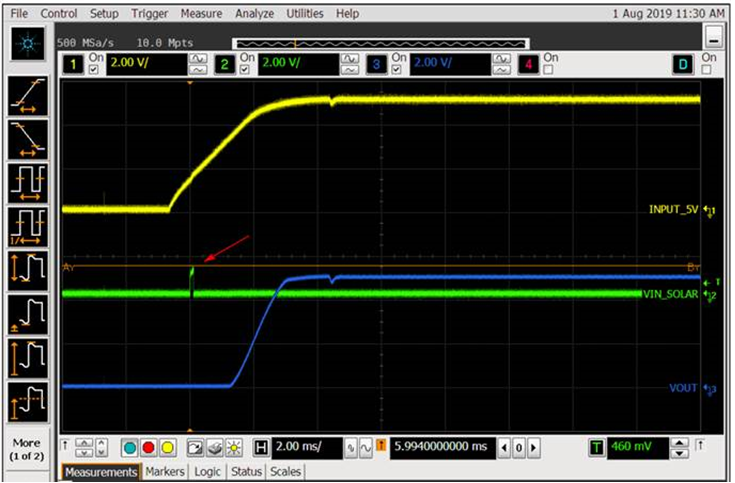Switch to the Status tab
The height and width of the screenshot is (483, 735).
point(246,472)
